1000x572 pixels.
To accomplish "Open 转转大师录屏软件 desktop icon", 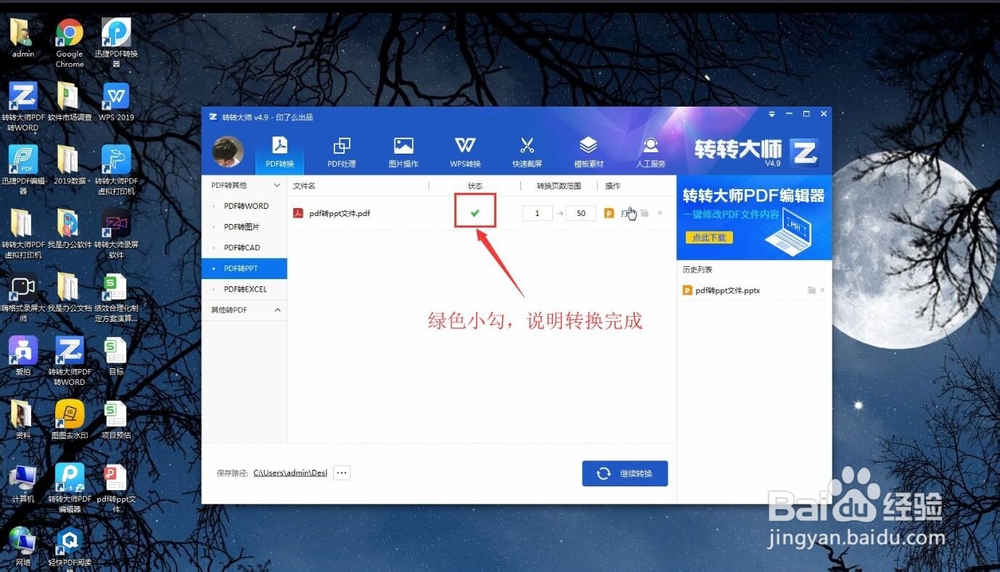I will click(x=116, y=233).
